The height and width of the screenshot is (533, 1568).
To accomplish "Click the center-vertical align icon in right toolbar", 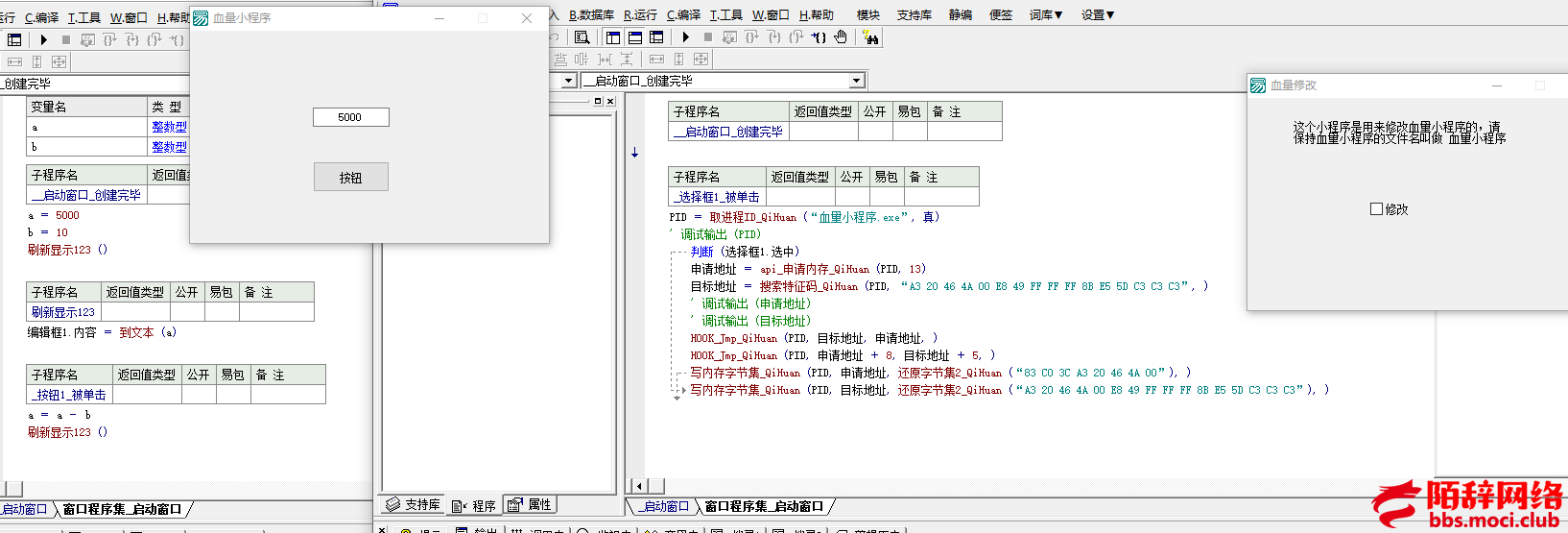I will 582,60.
